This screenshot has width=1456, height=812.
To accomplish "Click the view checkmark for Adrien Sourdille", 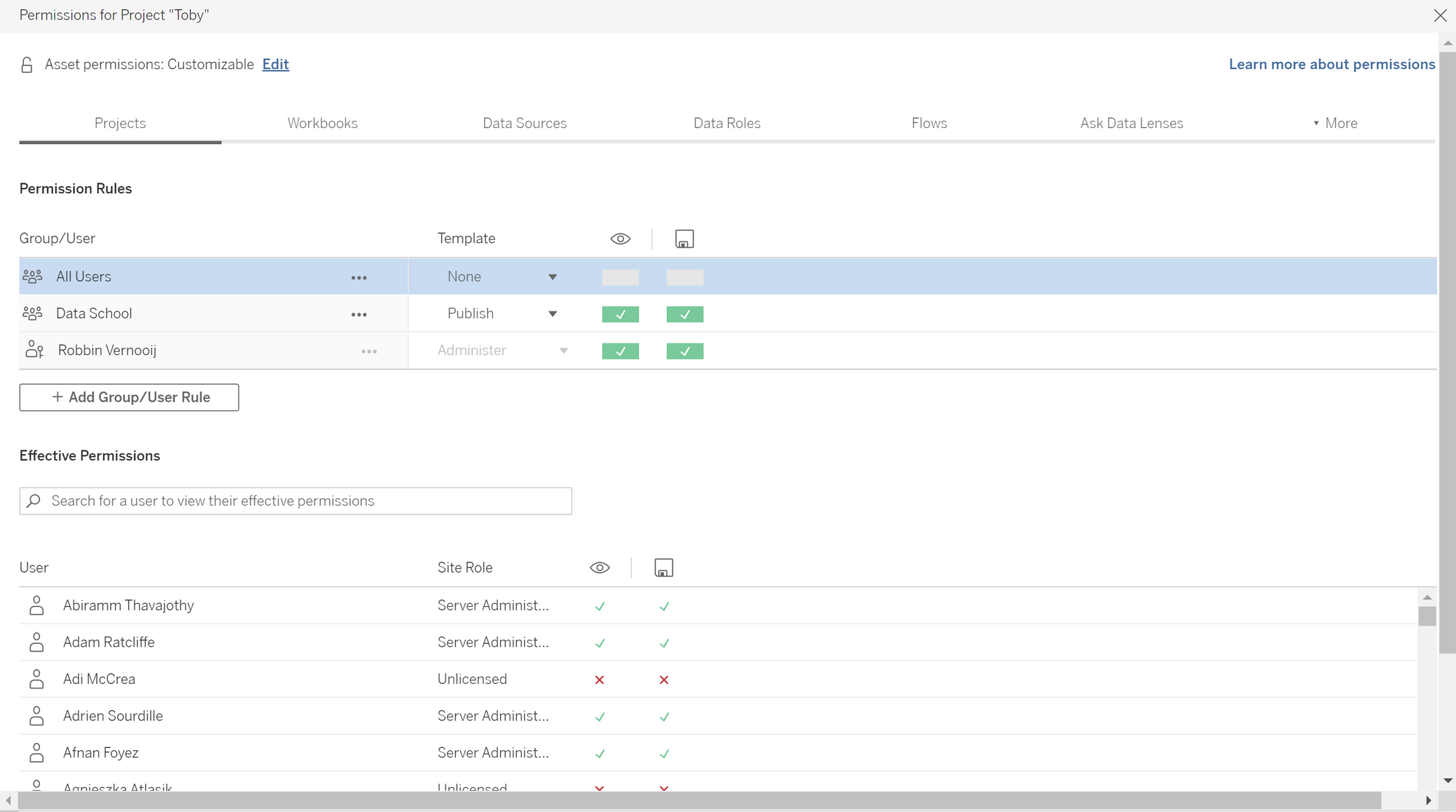I will point(600,717).
